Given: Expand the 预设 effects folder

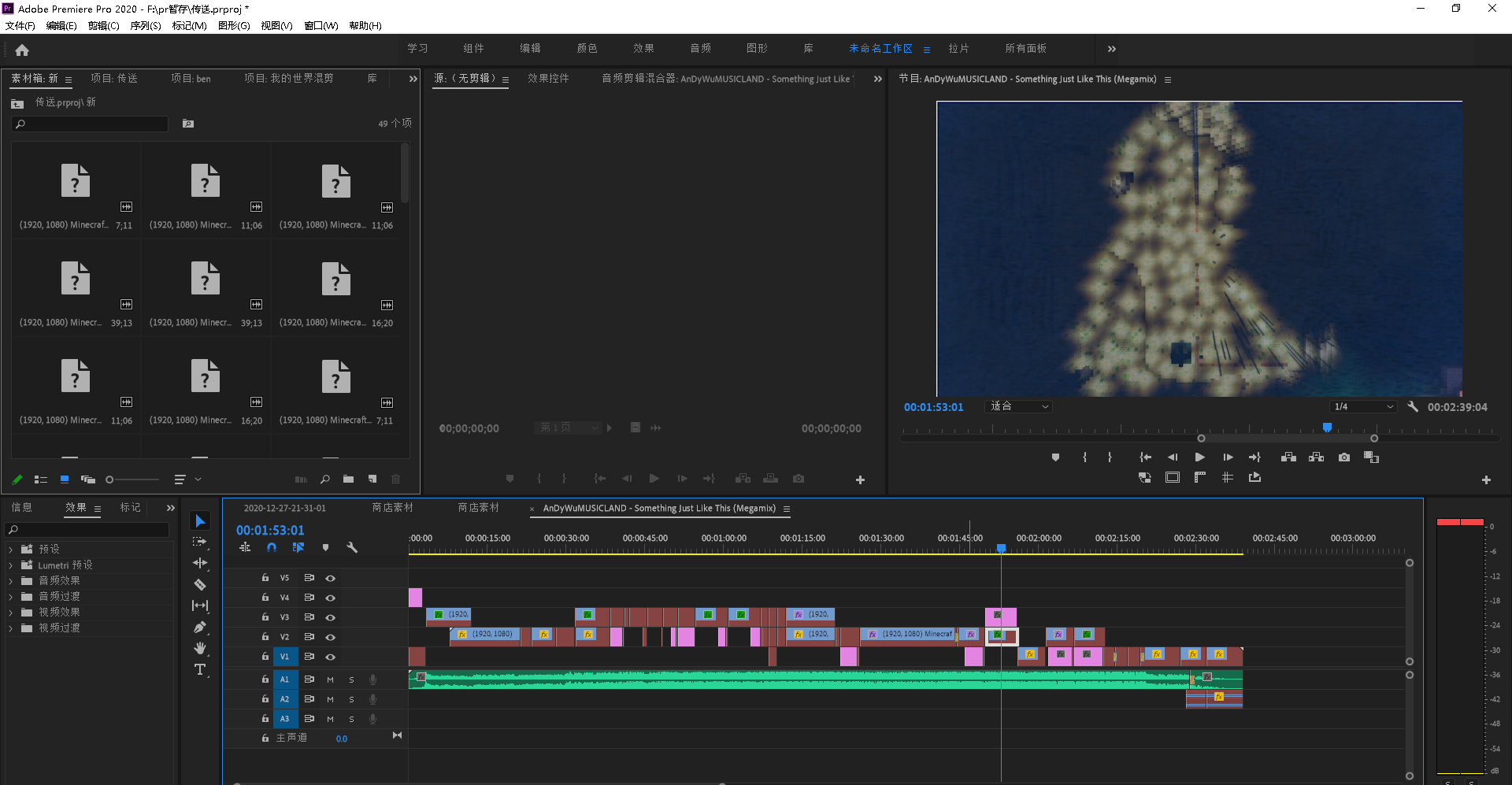Looking at the screenshot, I should click(x=10, y=549).
